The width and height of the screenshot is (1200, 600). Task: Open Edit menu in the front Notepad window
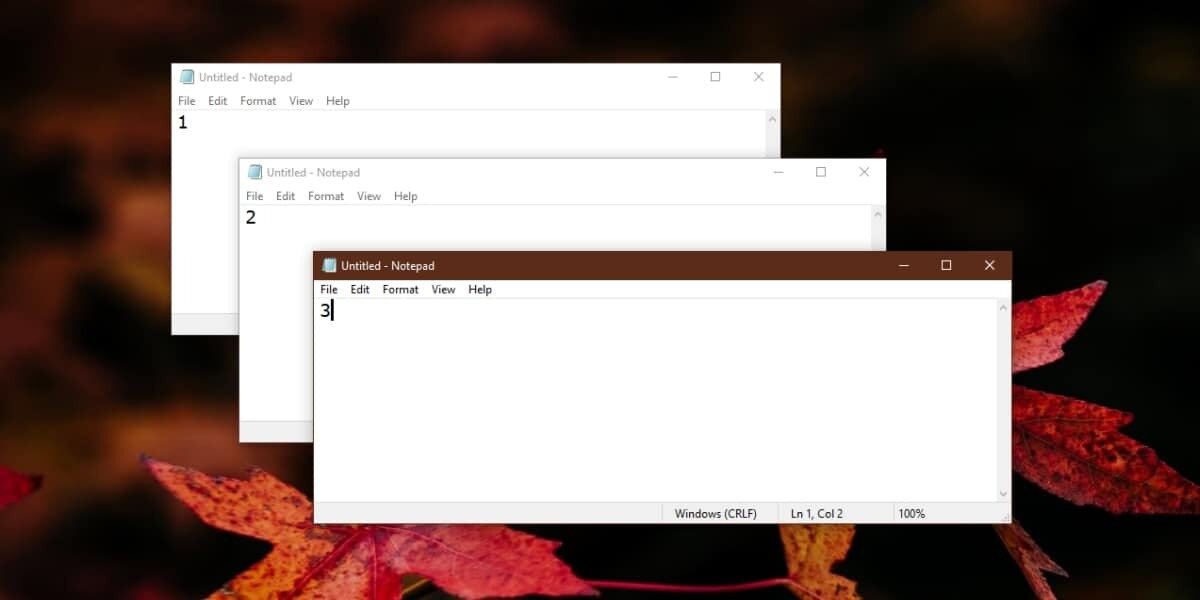(360, 290)
